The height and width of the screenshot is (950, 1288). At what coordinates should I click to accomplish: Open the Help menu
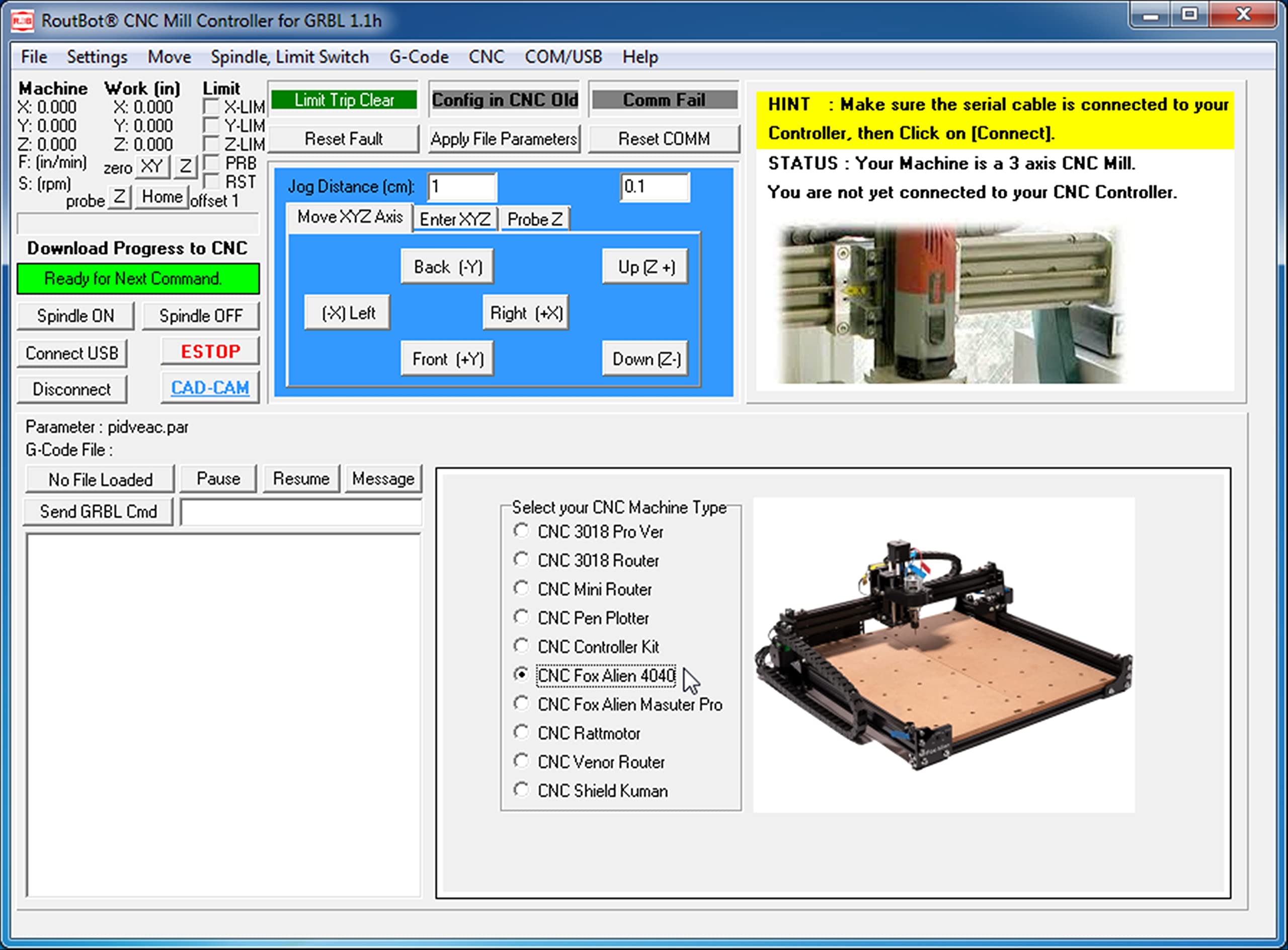tap(640, 57)
